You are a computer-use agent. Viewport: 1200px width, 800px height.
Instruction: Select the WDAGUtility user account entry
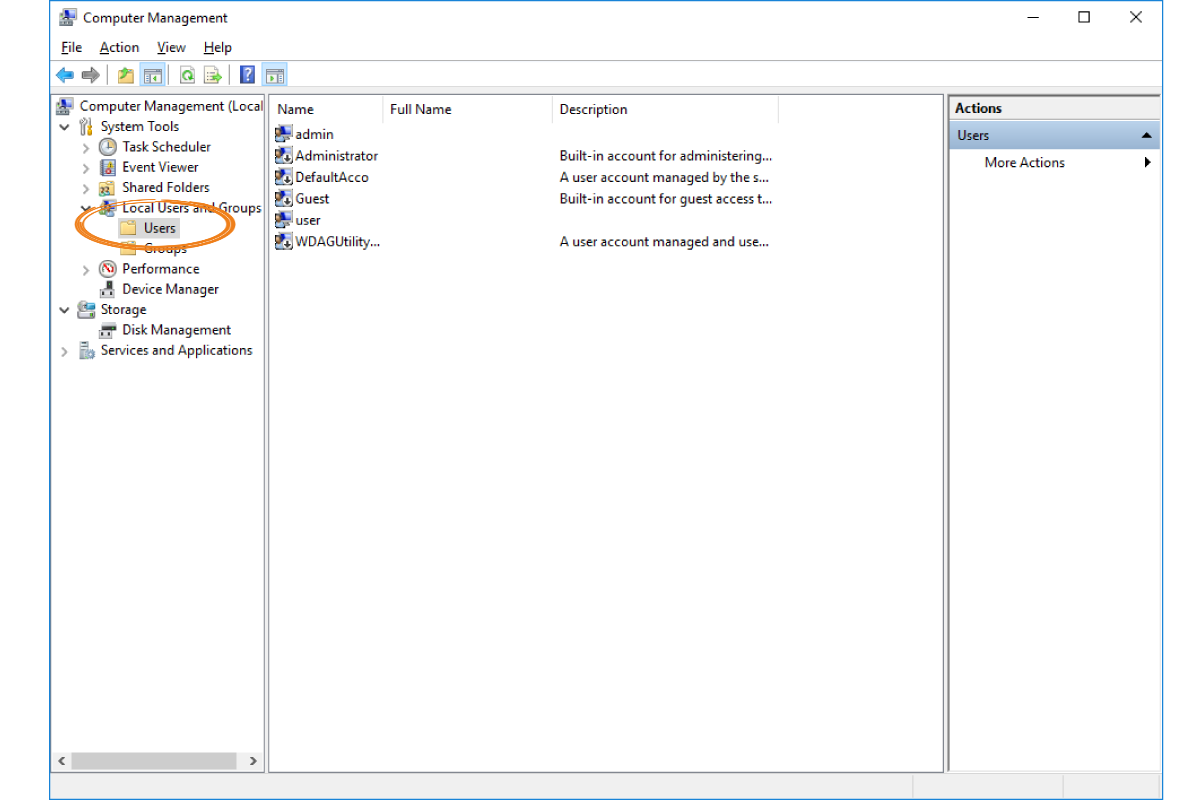(x=337, y=241)
